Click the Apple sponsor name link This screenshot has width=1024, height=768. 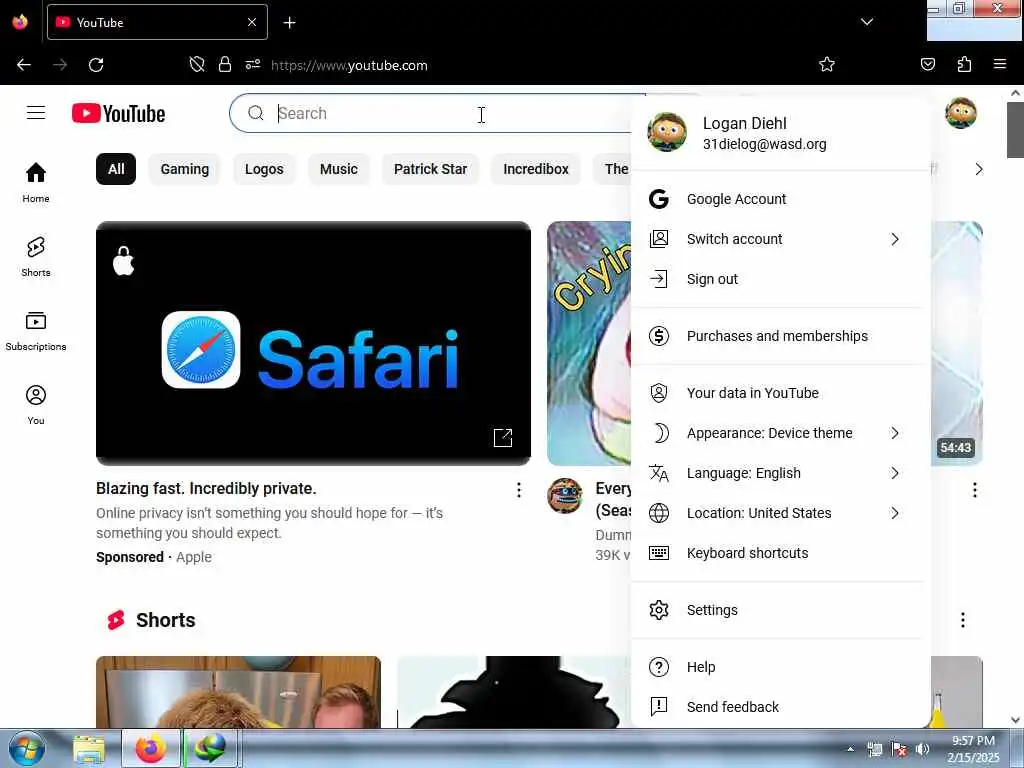(194, 557)
